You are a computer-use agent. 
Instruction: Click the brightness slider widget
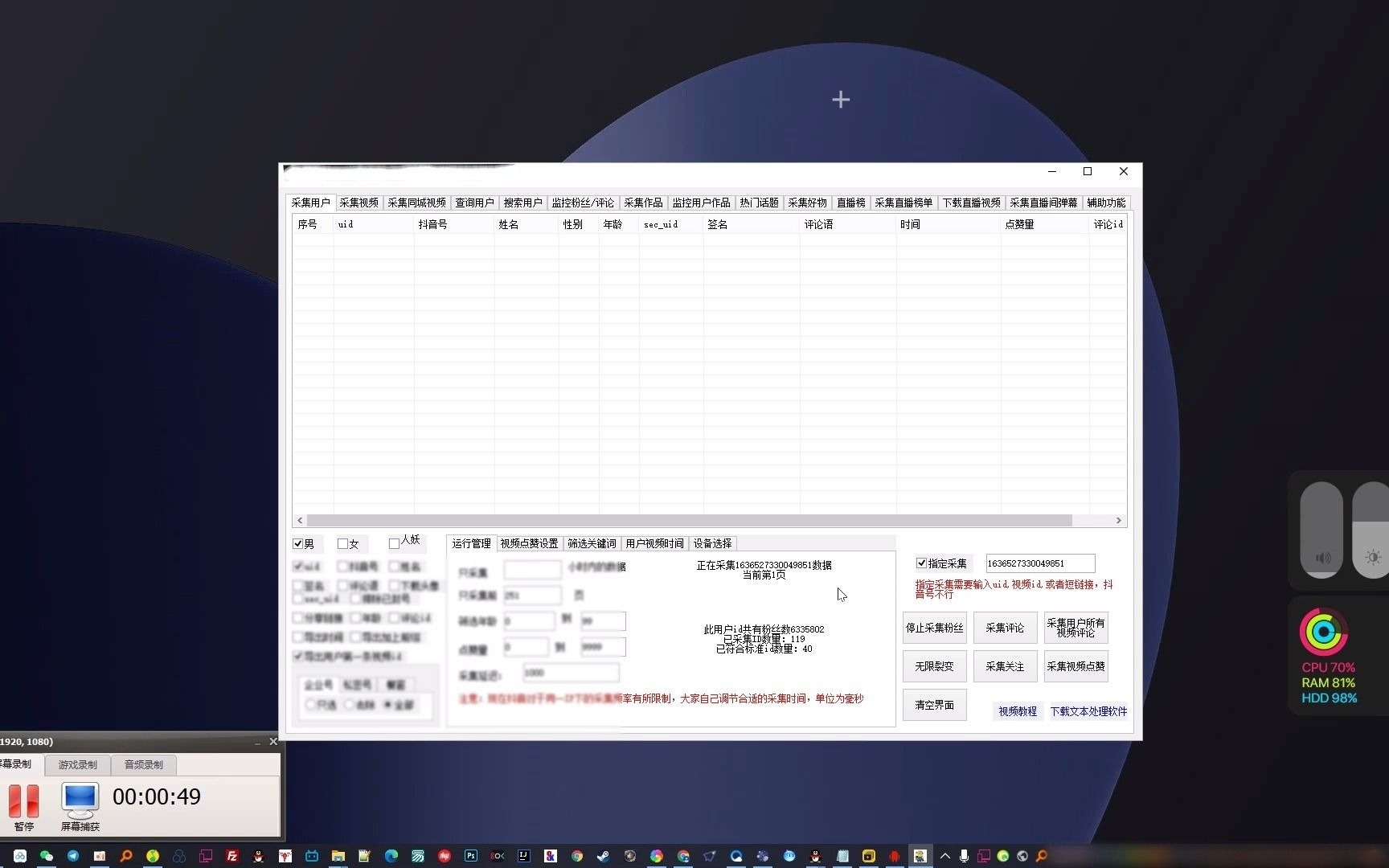coord(1371,530)
